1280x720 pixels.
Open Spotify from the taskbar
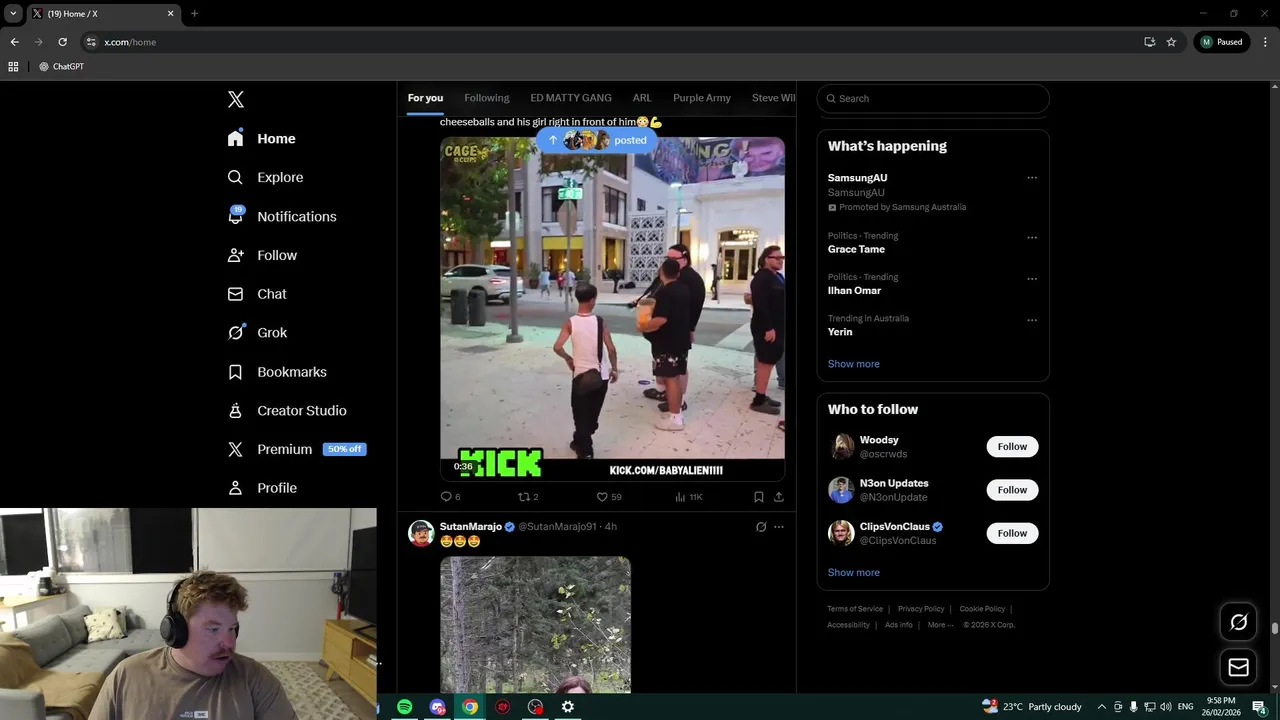point(404,707)
